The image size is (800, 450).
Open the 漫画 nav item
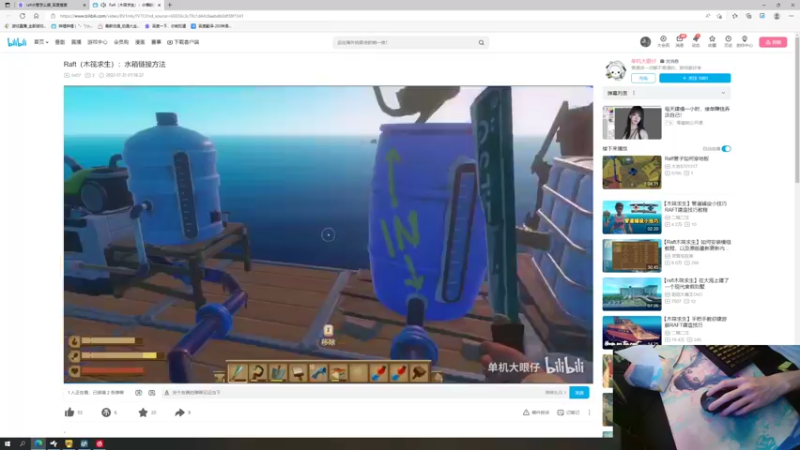140,42
